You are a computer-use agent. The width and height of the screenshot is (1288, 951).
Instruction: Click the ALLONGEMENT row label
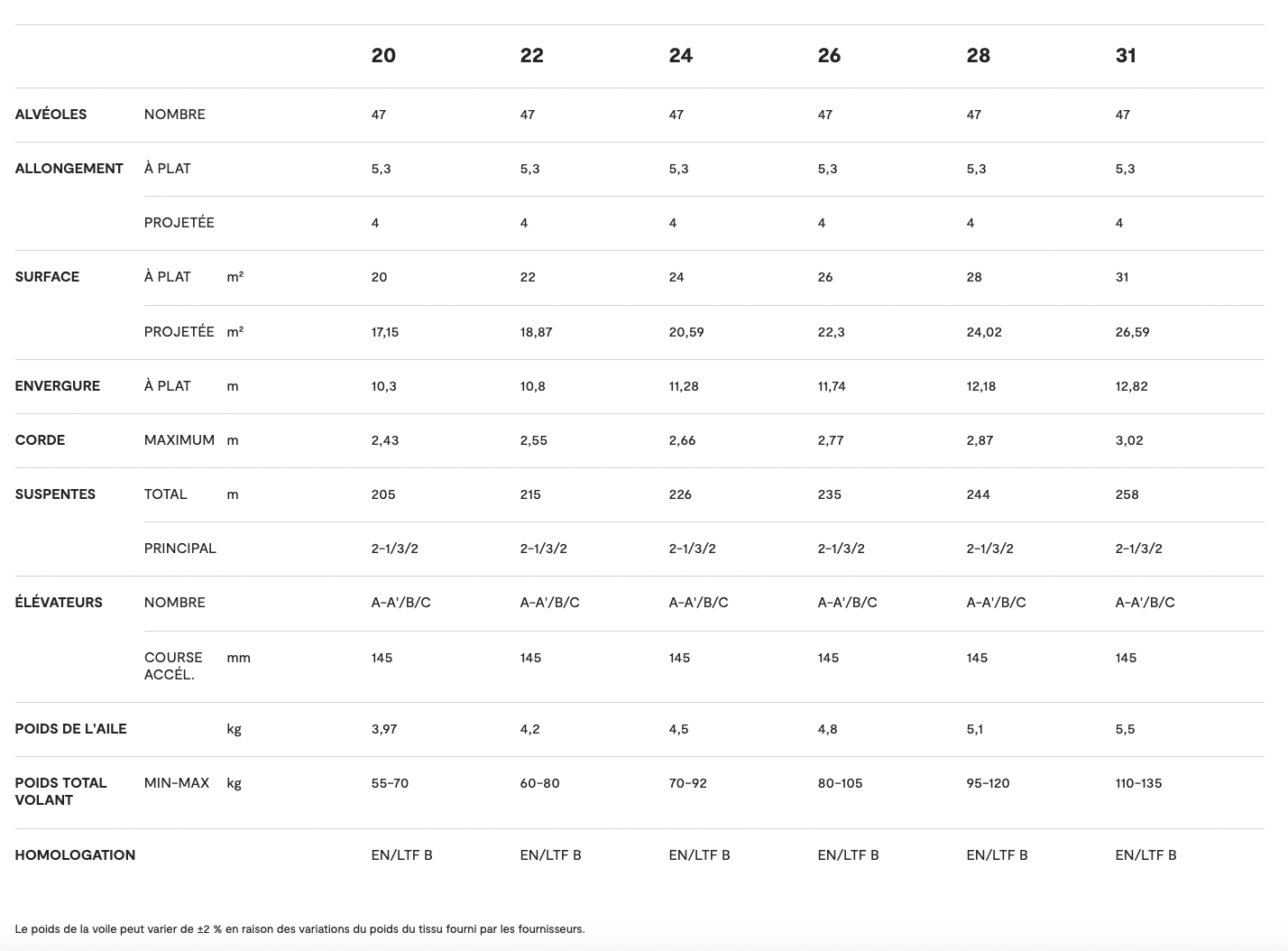(x=69, y=169)
